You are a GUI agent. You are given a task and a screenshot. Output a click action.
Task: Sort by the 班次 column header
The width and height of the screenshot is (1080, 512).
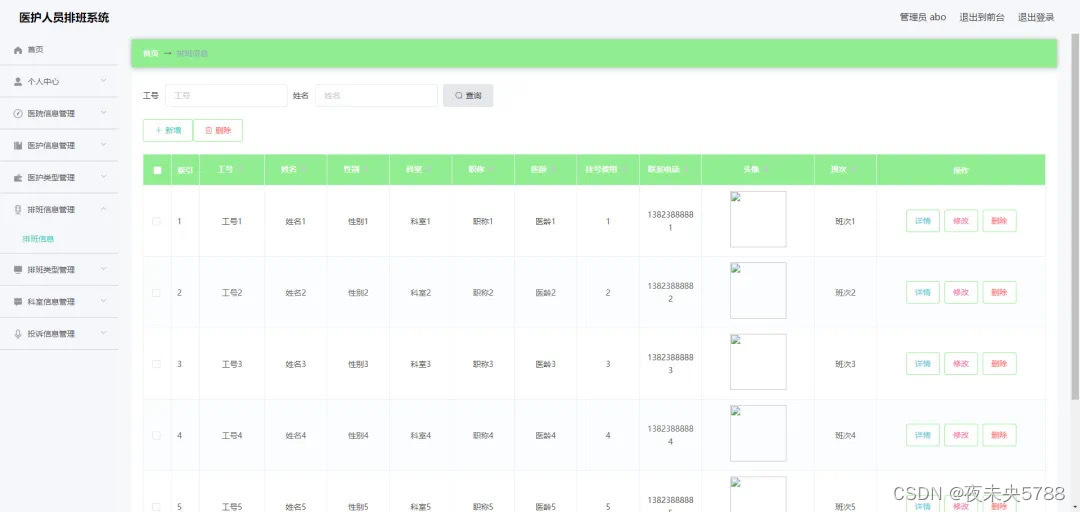[844, 170]
